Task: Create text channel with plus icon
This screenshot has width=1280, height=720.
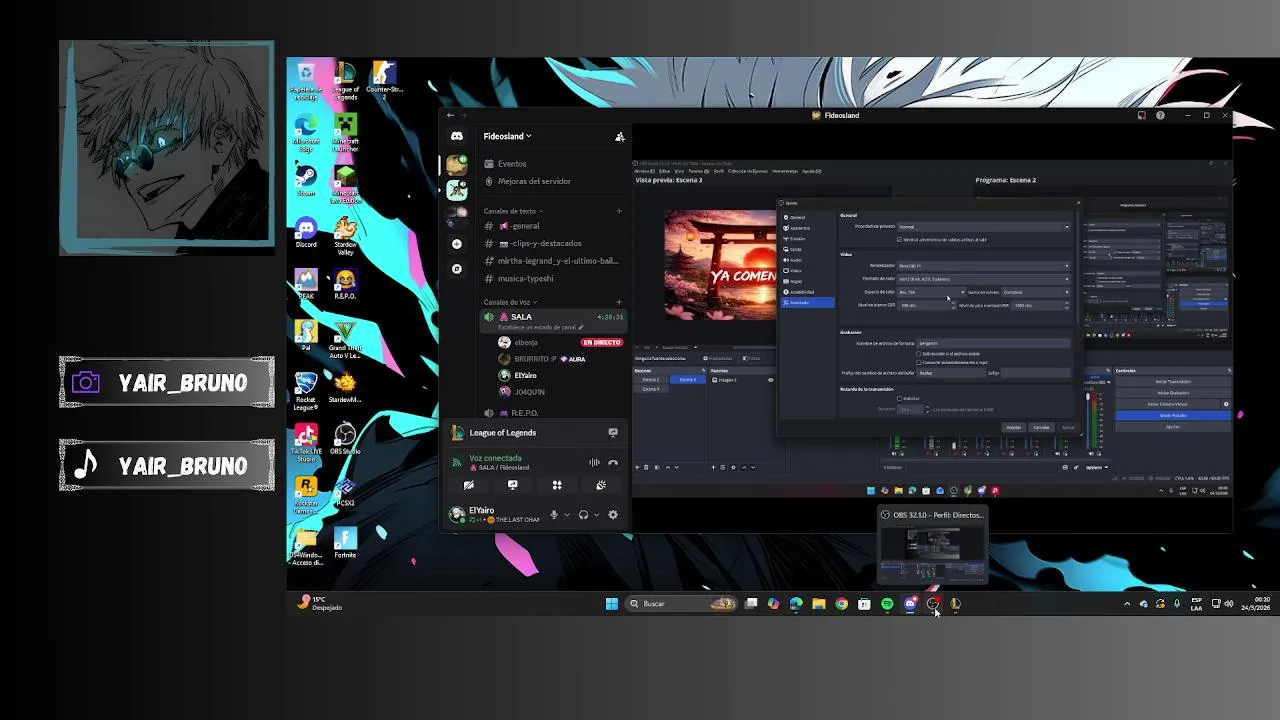Action: click(x=619, y=211)
